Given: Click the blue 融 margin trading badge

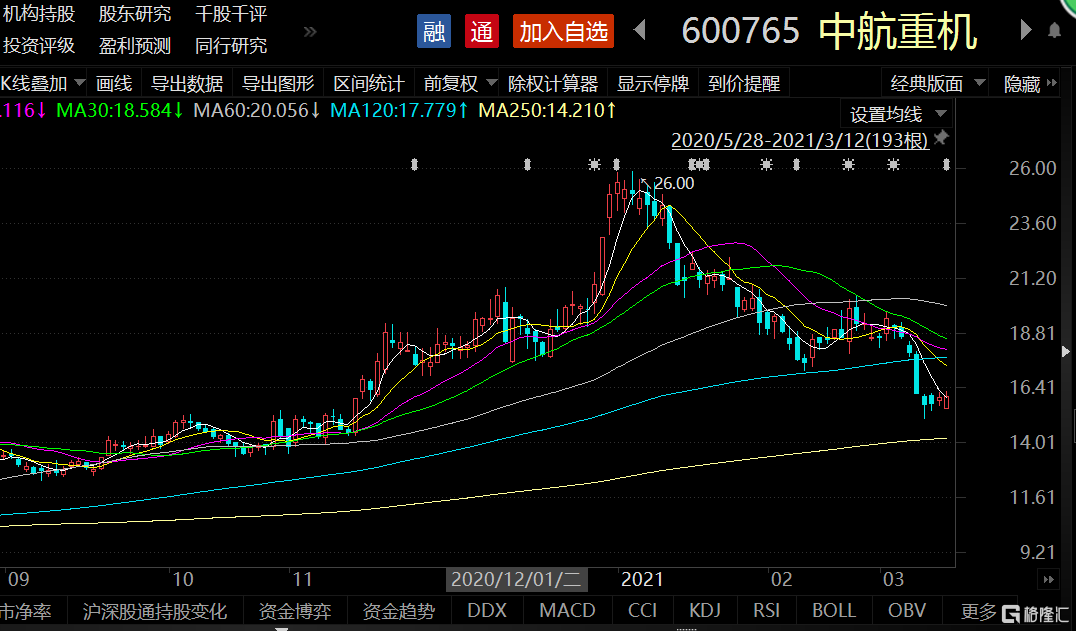Looking at the screenshot, I should (434, 32).
